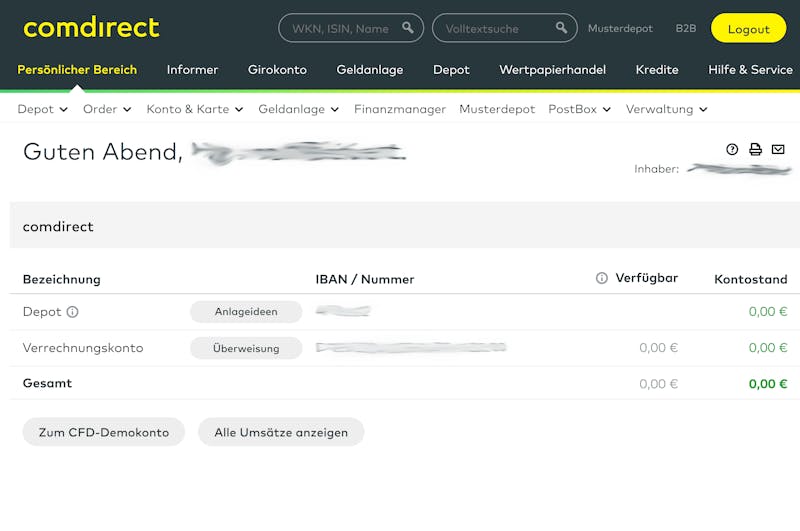Click the Volltextsuche magnifier icon

[x=561, y=28]
